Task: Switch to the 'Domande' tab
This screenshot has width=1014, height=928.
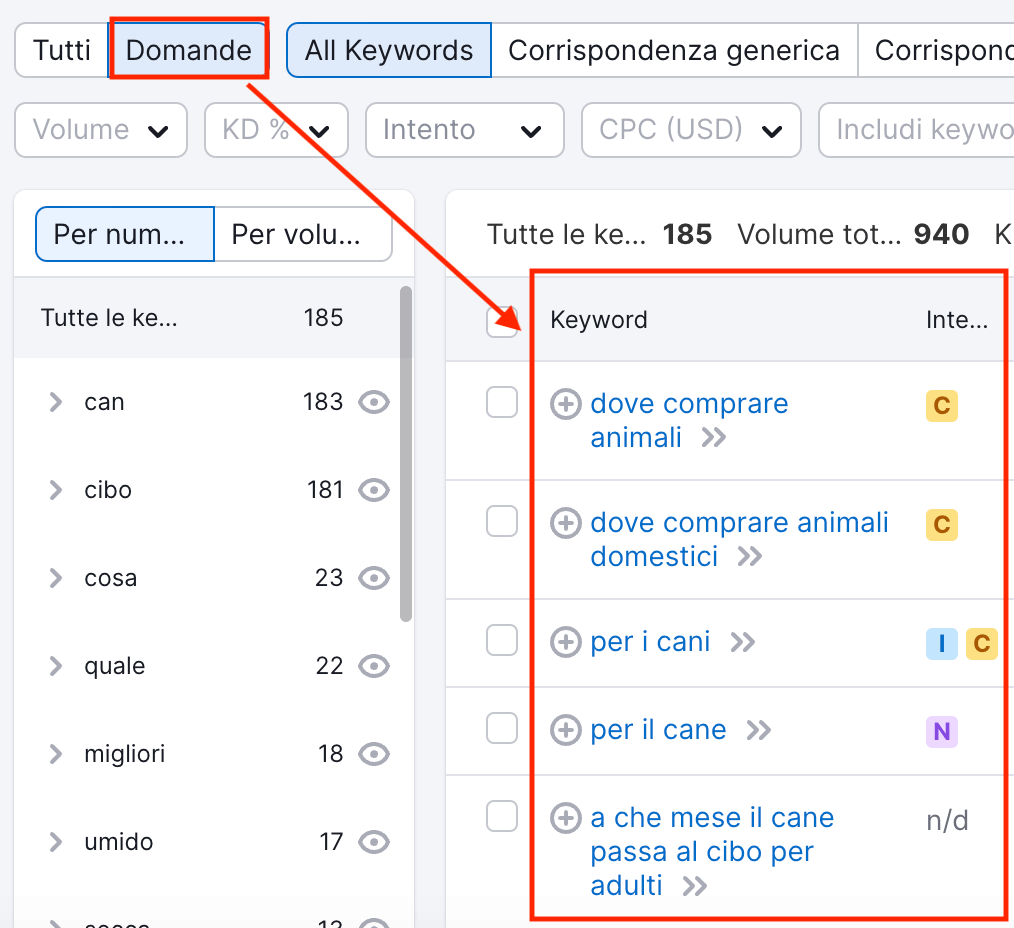Action: (189, 50)
